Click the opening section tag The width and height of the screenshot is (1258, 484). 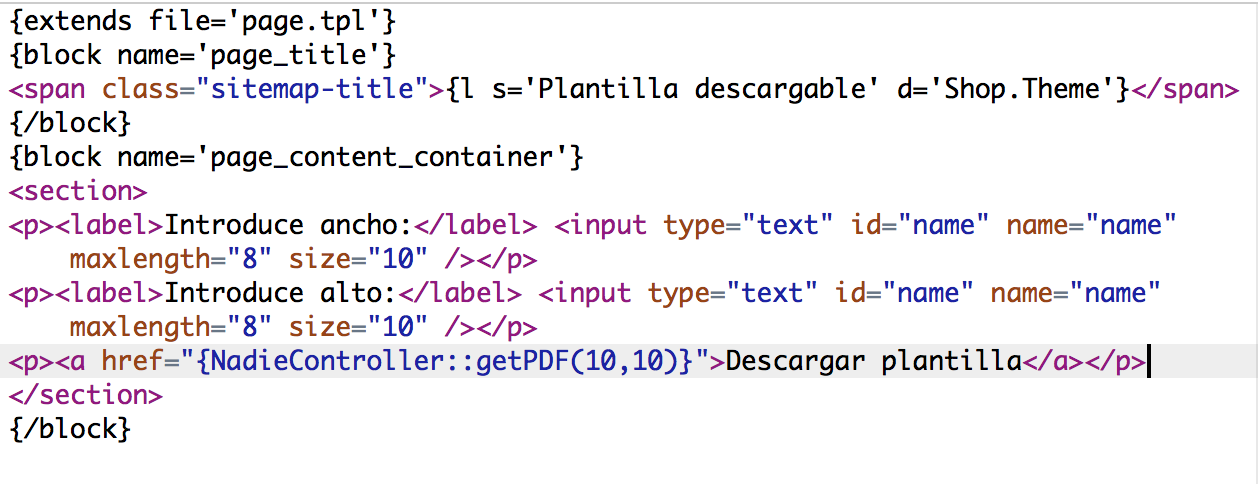pyautogui.click(x=78, y=191)
